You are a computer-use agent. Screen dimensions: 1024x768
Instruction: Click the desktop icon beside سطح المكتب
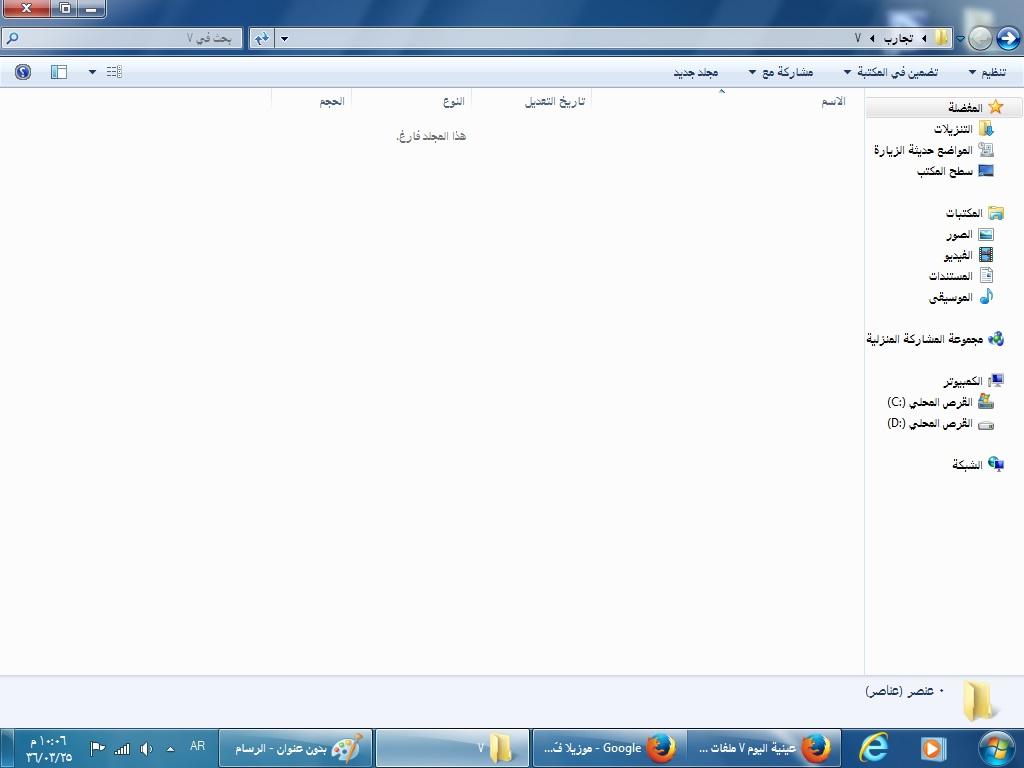[985, 171]
